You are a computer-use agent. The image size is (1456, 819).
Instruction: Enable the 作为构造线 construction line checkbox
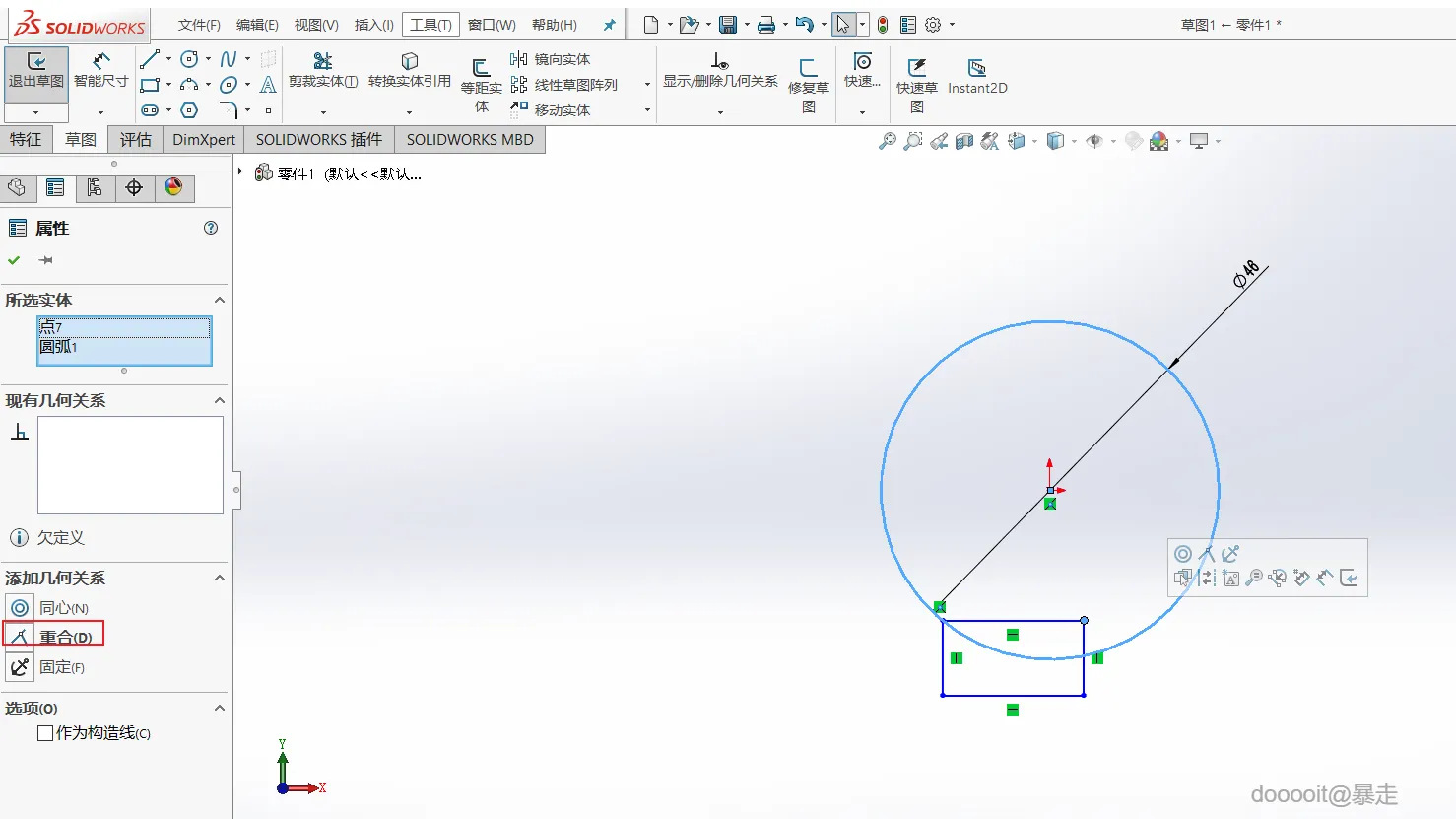[x=45, y=733]
